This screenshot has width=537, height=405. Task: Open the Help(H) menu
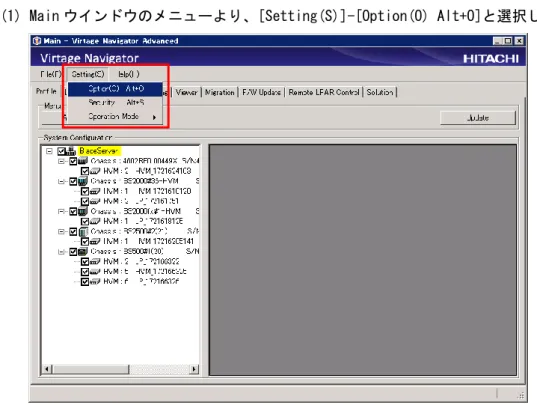(x=129, y=74)
